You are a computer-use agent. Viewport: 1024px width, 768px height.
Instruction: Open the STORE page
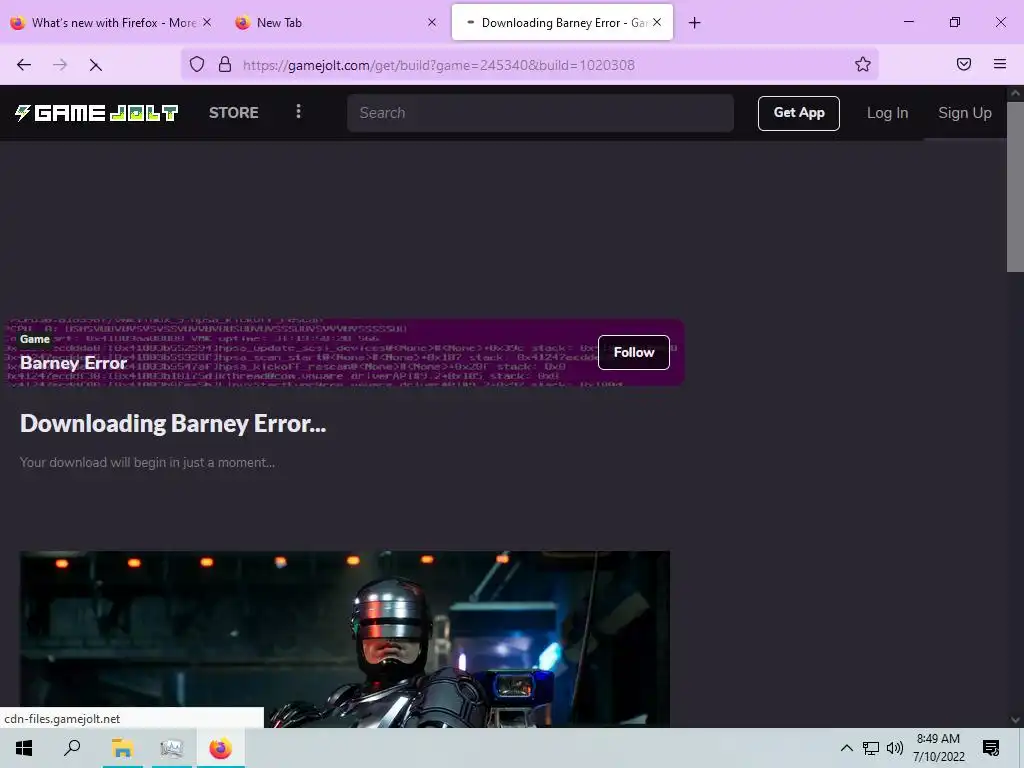[234, 113]
